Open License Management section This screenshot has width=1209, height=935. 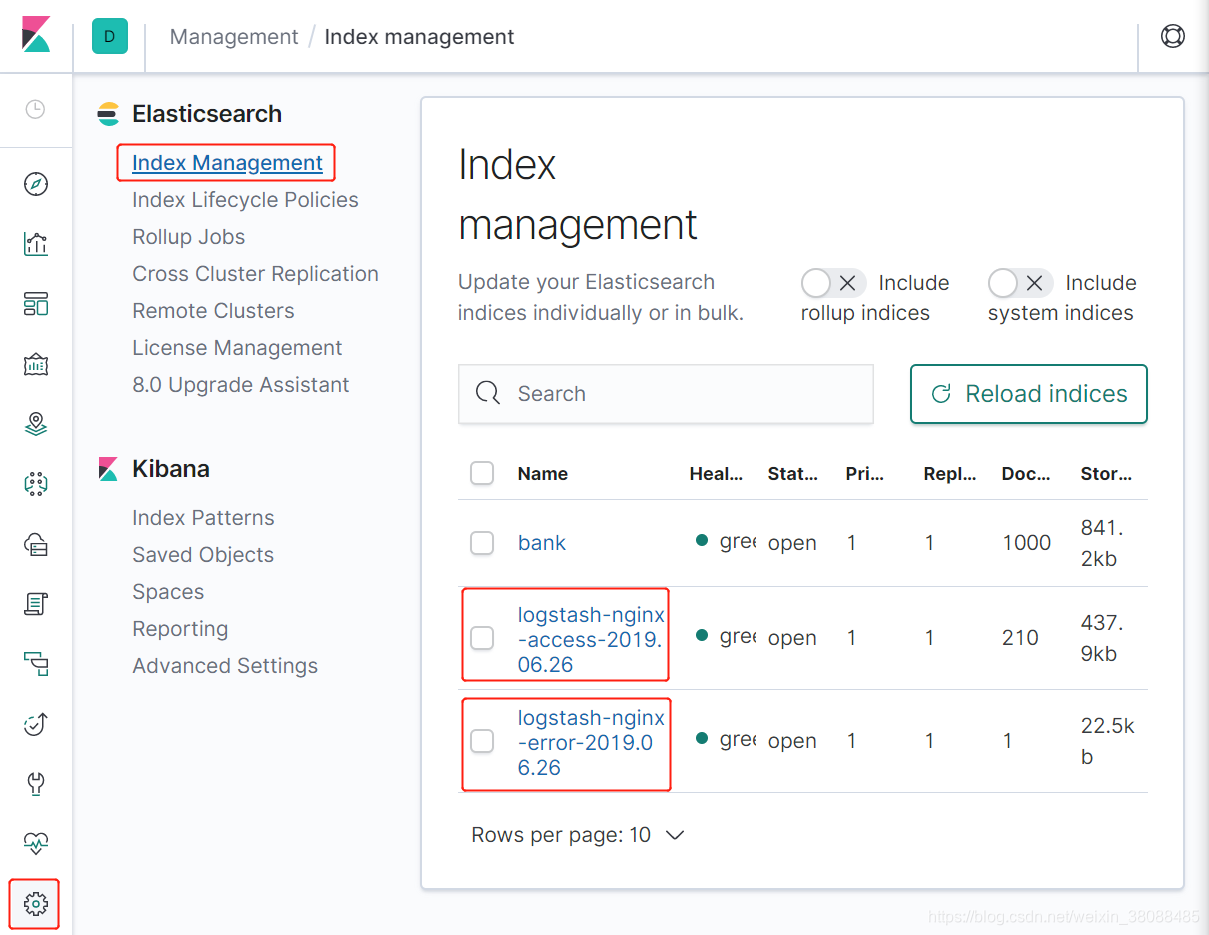tap(237, 348)
